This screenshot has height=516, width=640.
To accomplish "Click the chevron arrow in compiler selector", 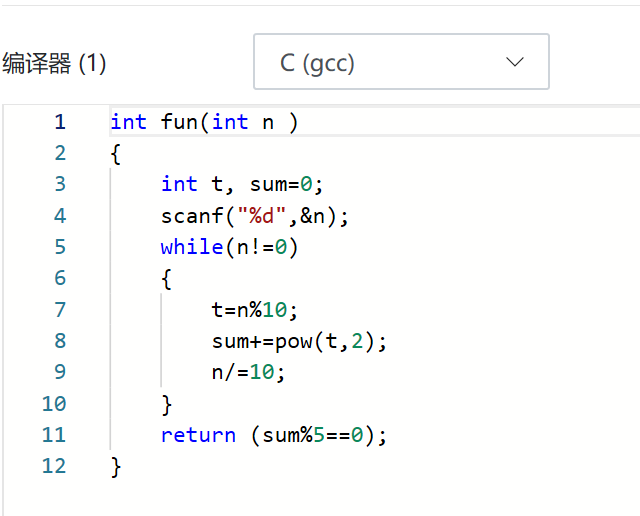I will click(515, 62).
